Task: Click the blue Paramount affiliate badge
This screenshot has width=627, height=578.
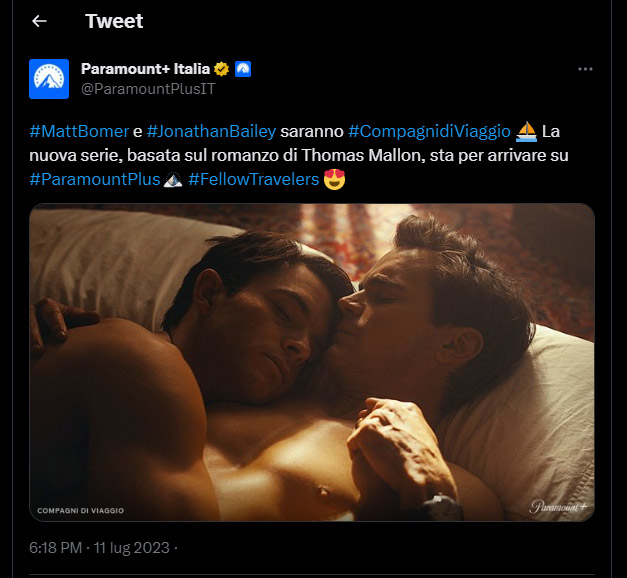Action: tap(242, 69)
